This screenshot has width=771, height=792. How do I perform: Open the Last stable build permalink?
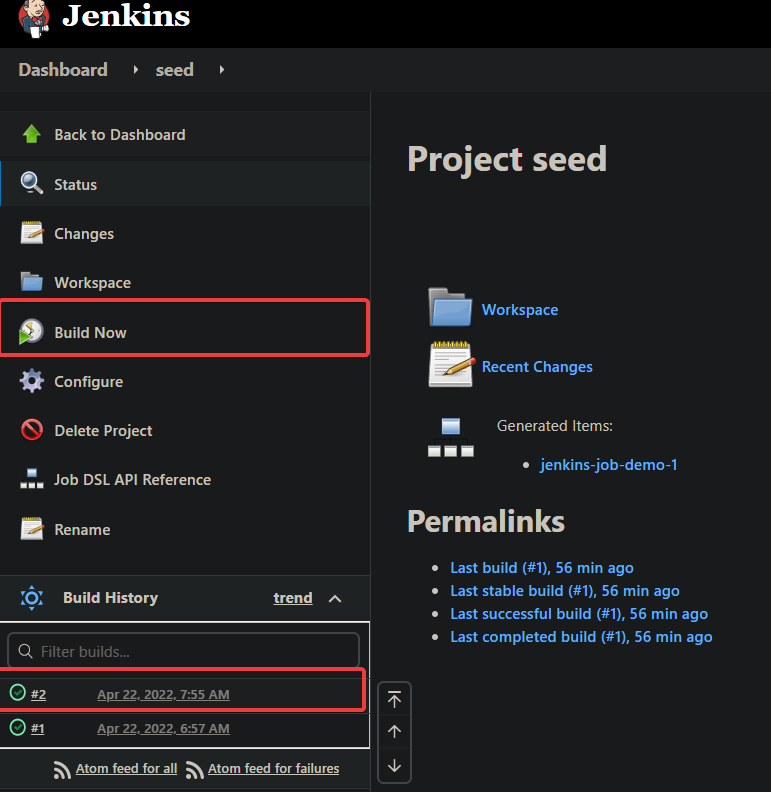(x=564, y=590)
